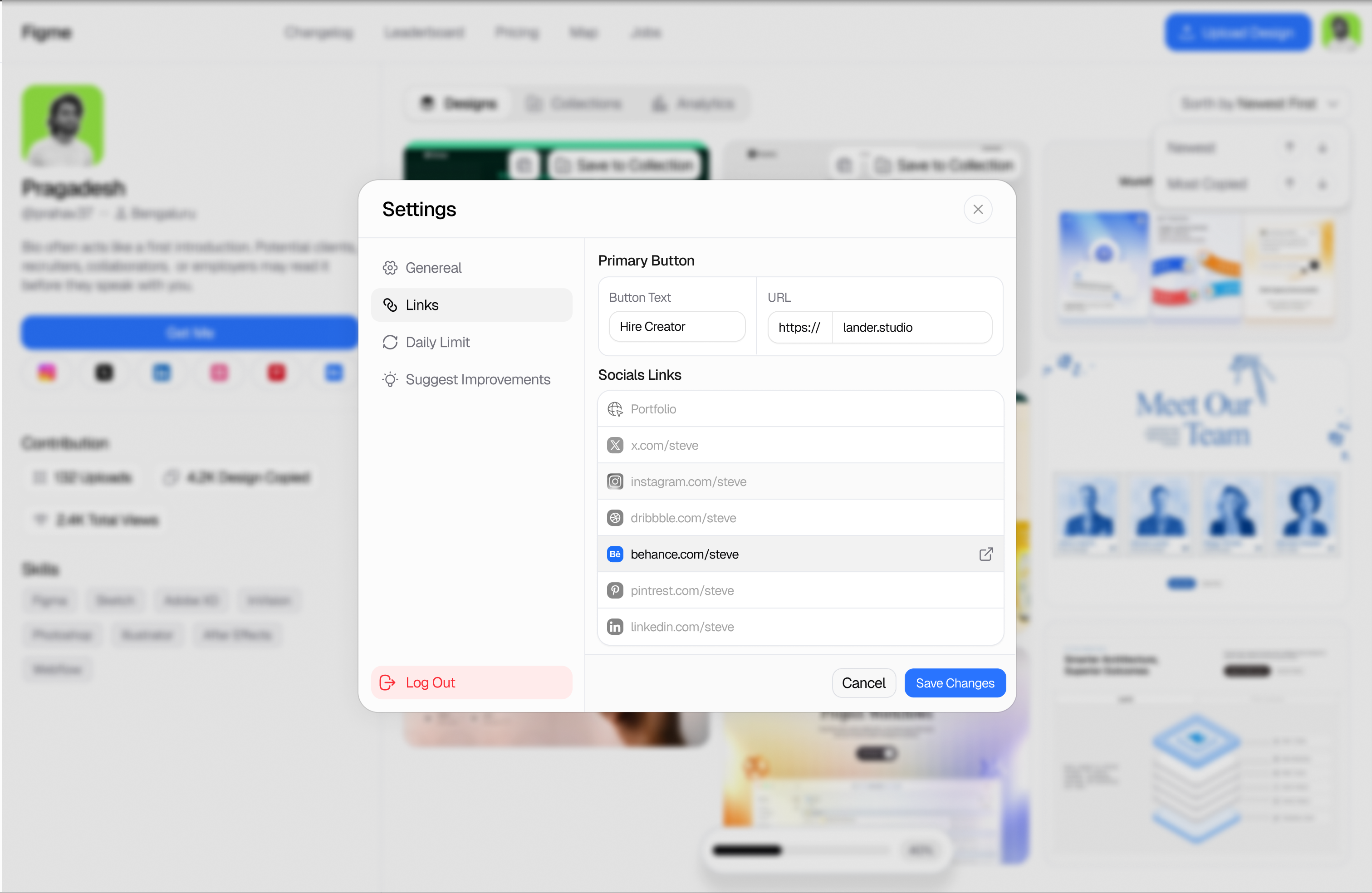Click the Log Out button
Image resolution: width=1372 pixels, height=893 pixels.
(471, 682)
